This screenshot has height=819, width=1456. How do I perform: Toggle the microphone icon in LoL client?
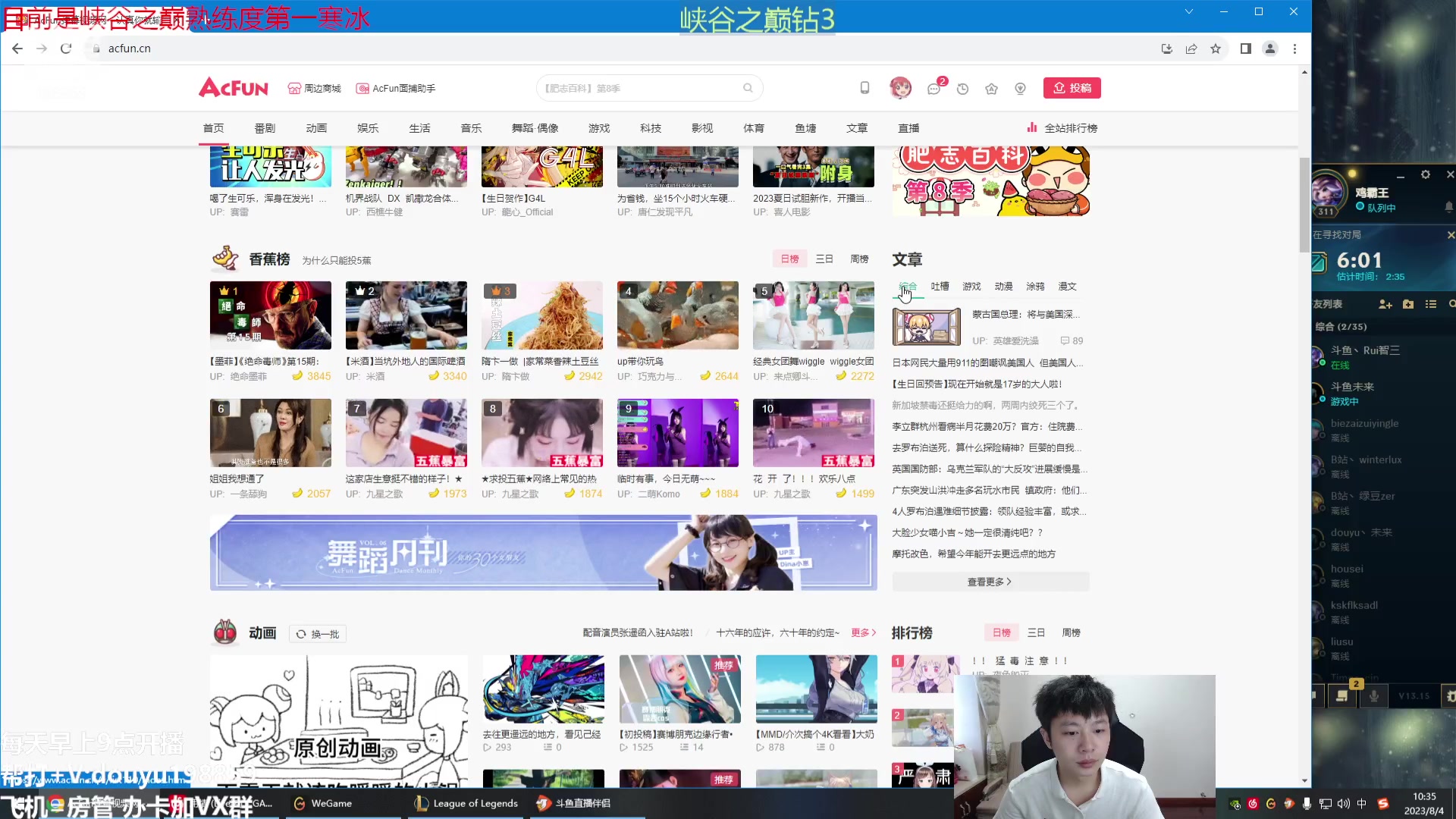point(1374,695)
